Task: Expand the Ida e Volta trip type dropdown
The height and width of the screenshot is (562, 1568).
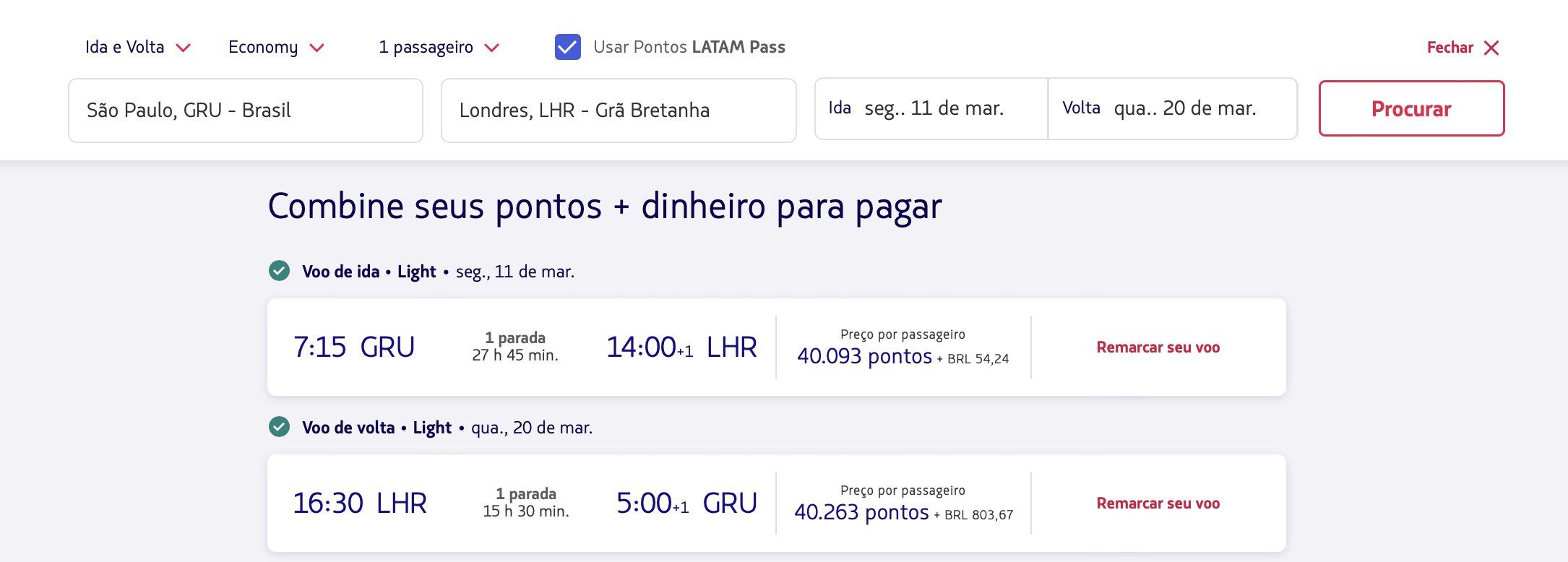Action: pyautogui.click(x=137, y=47)
